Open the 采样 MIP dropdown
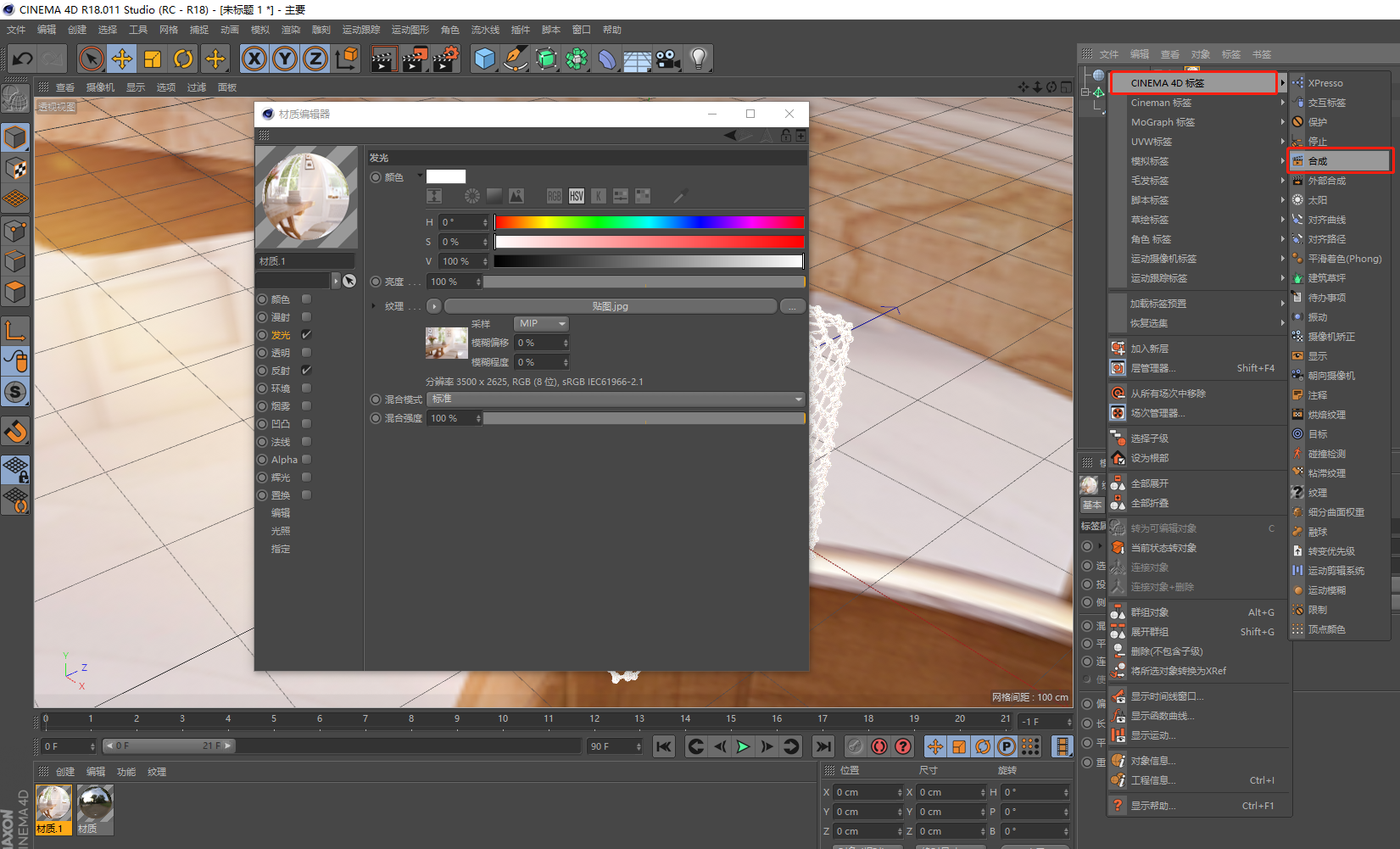The image size is (1400, 849). click(541, 323)
